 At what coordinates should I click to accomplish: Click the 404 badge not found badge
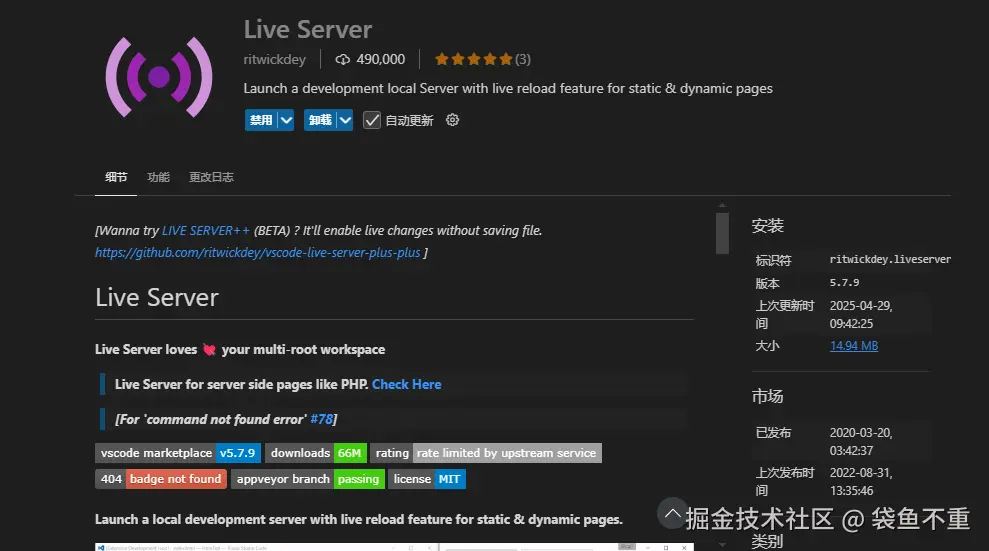tap(161, 479)
